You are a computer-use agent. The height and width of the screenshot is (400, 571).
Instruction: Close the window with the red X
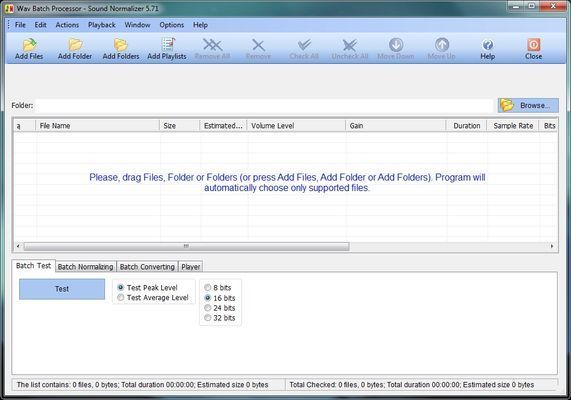[x=553, y=6]
